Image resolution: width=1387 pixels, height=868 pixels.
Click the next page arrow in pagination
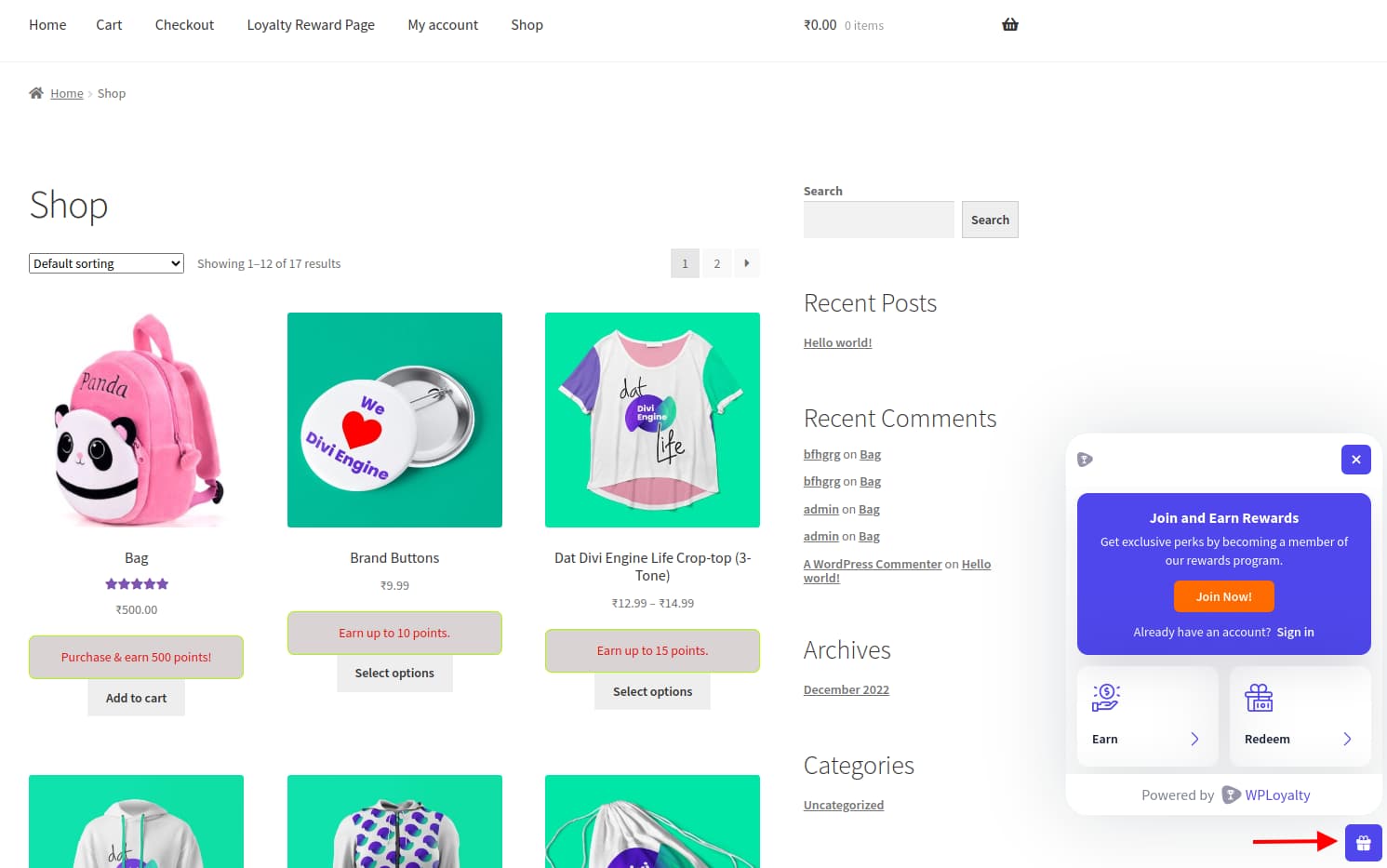(747, 263)
